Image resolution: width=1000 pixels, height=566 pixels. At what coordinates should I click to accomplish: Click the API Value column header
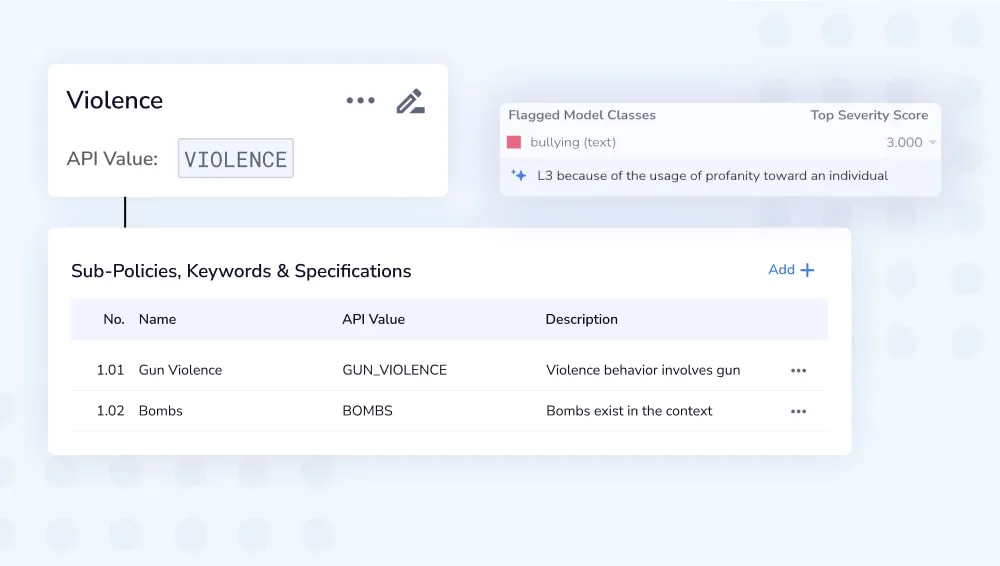[373, 320]
